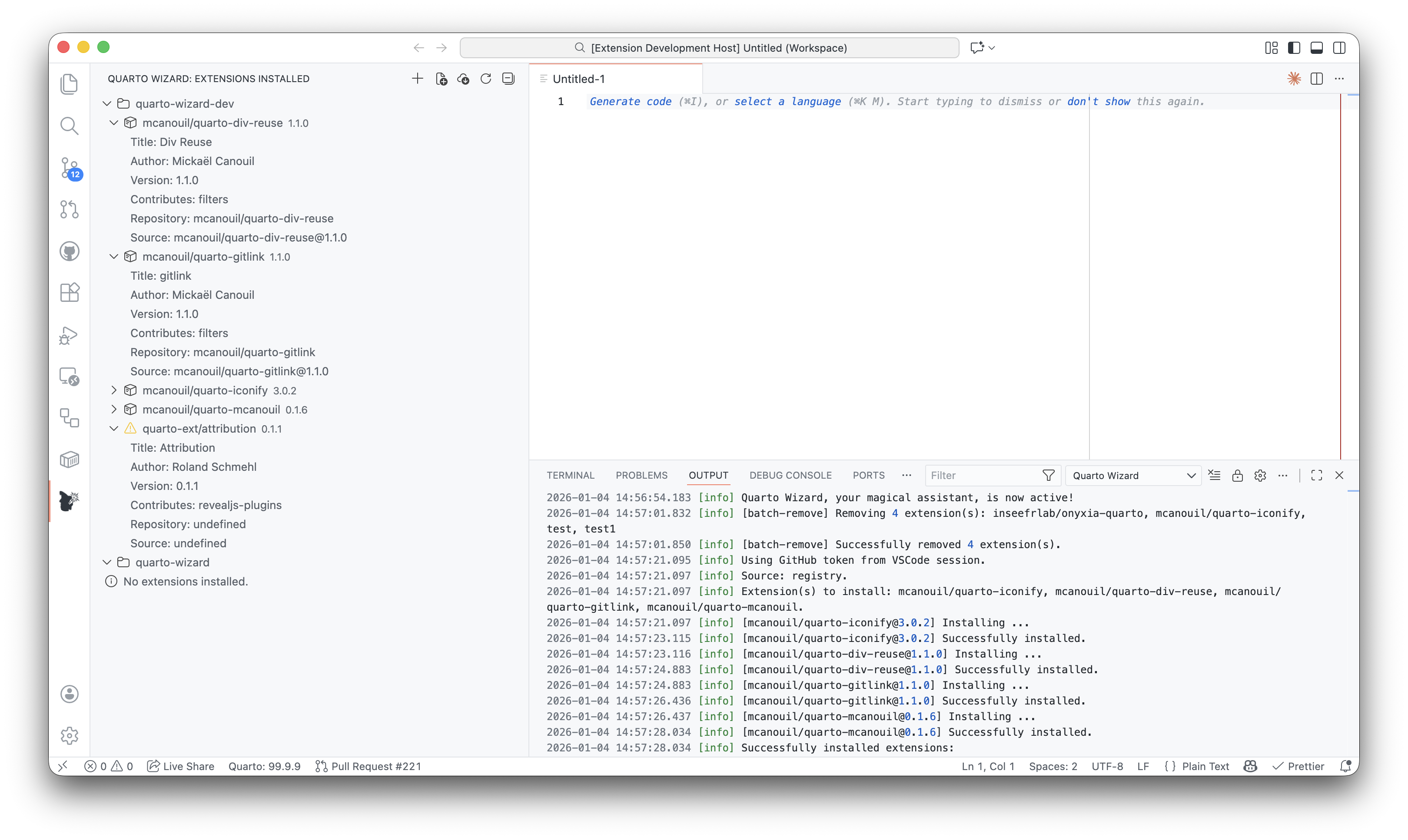Click the plus icon to install extension

tap(418, 79)
